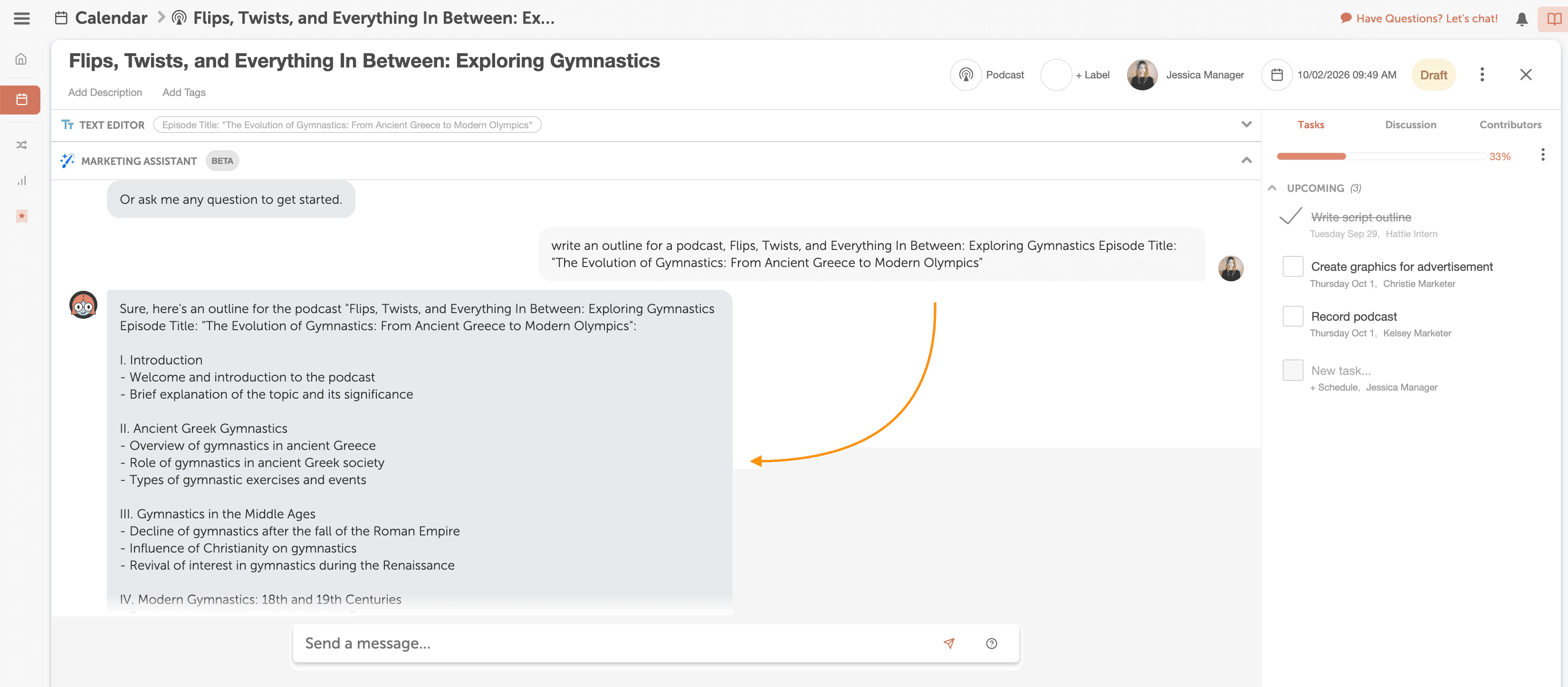This screenshot has height=687, width=1568.
Task: Open the project three-dot options menu
Action: coord(1482,74)
